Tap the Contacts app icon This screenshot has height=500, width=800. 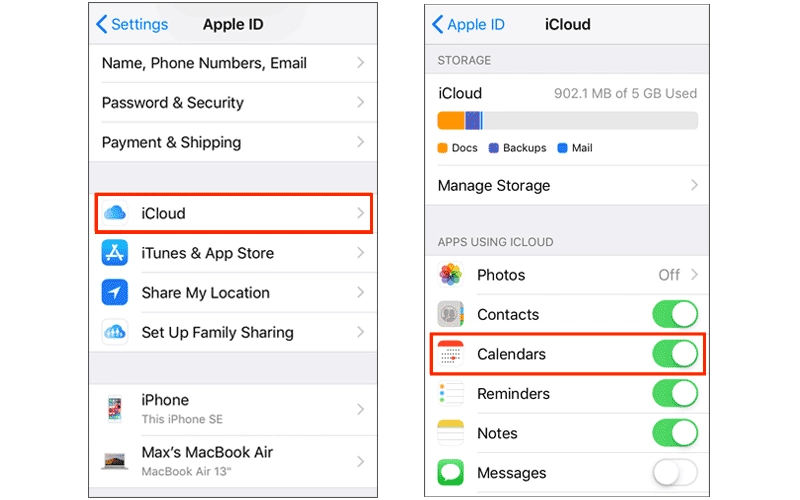click(x=451, y=314)
